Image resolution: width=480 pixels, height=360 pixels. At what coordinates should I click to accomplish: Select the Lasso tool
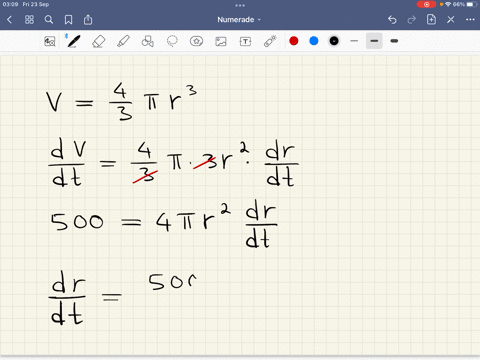(172, 41)
